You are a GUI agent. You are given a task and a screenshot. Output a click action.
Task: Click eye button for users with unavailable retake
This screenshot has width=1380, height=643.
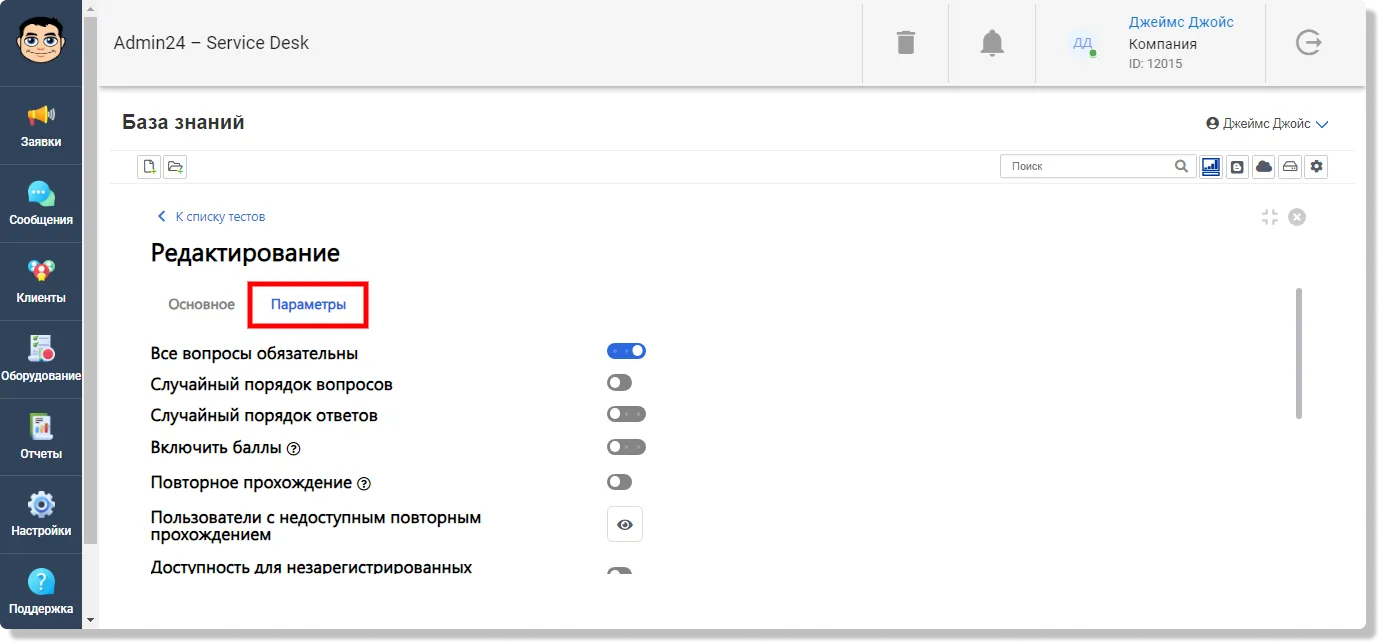(x=625, y=524)
